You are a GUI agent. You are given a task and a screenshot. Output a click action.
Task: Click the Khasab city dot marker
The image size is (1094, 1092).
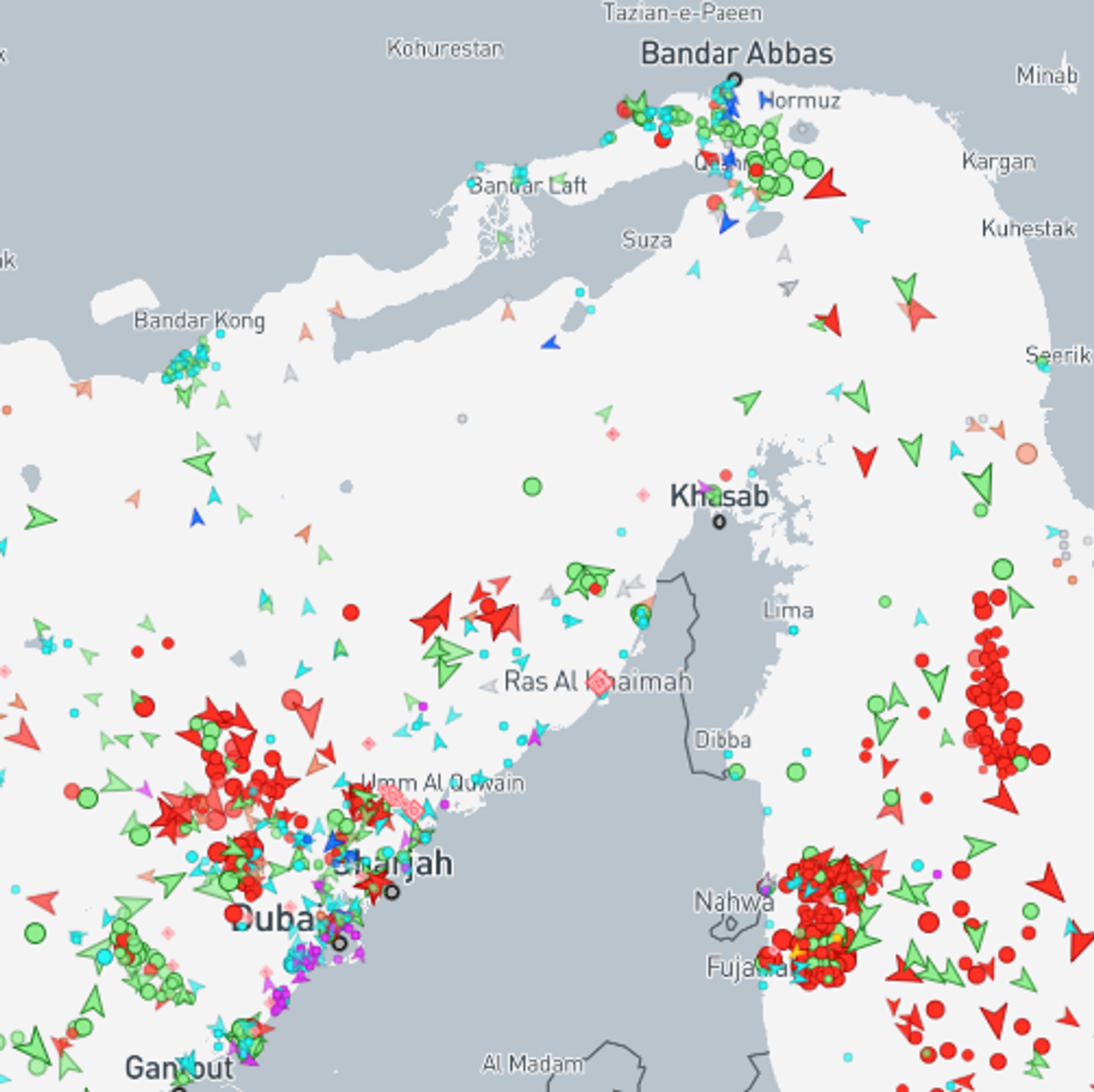(x=719, y=521)
